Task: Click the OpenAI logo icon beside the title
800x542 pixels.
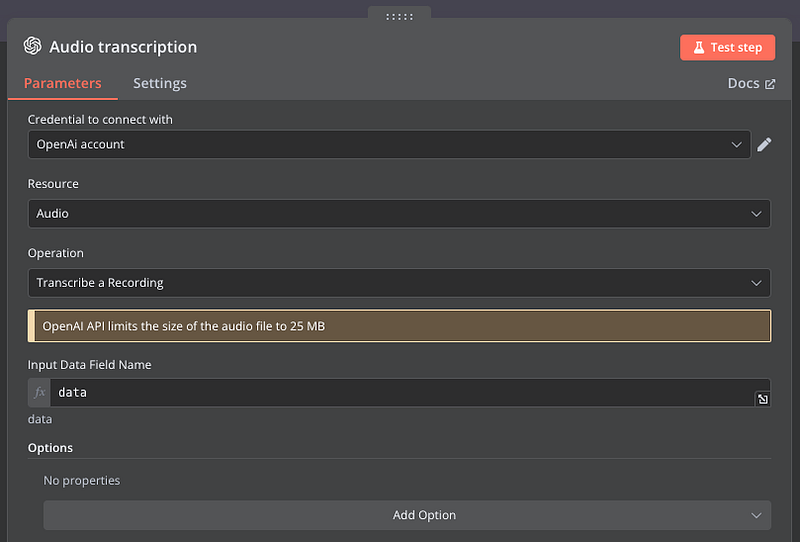Action: (32, 47)
